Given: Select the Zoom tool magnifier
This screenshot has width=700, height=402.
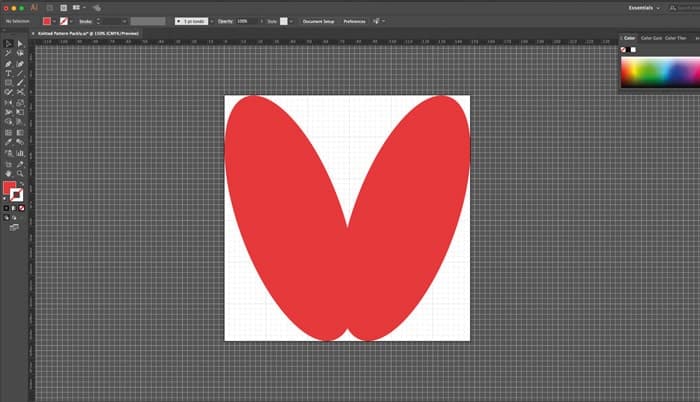Looking at the screenshot, I should tap(20, 172).
